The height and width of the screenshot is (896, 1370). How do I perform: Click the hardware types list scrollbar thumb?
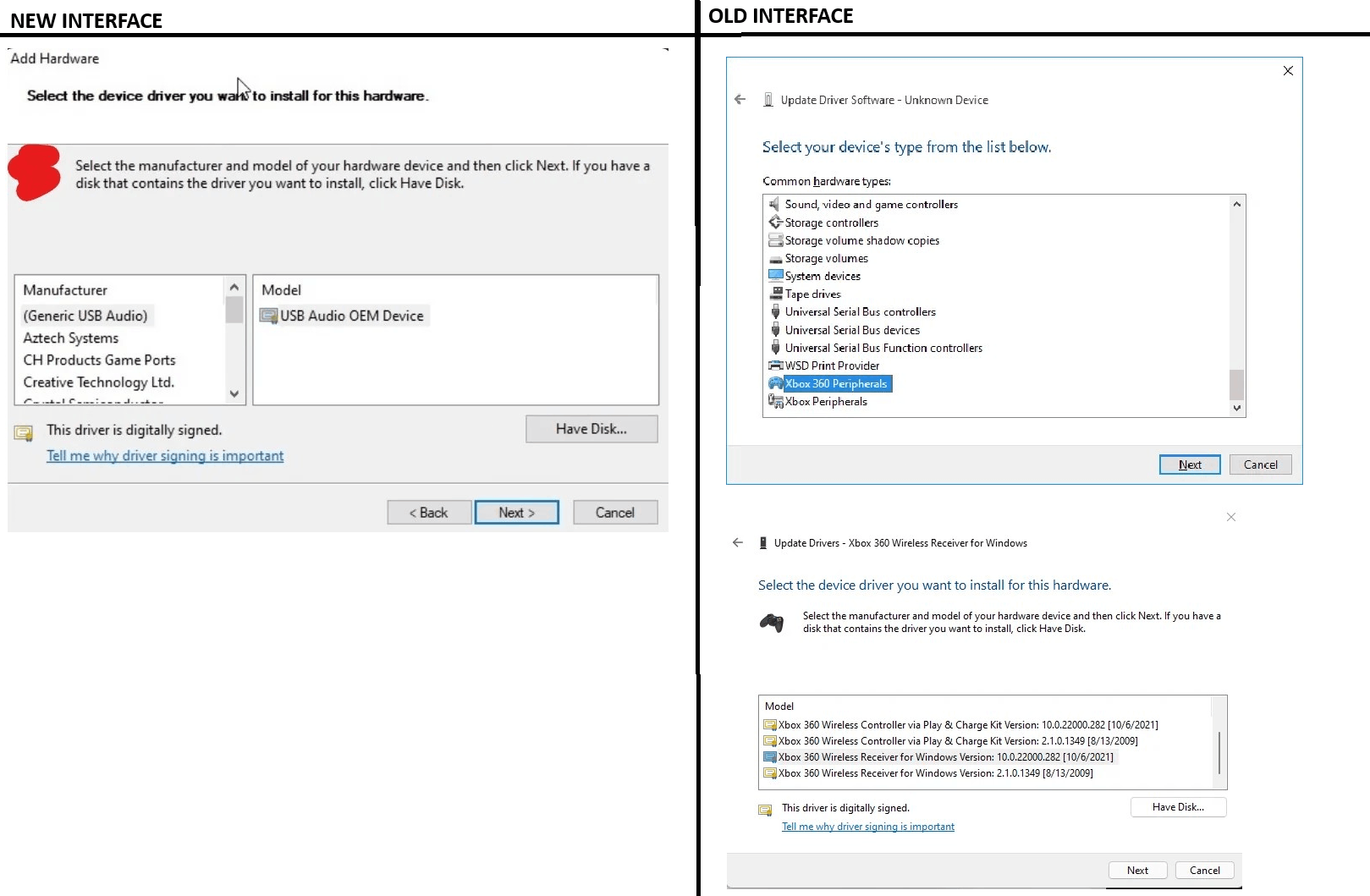1237,384
